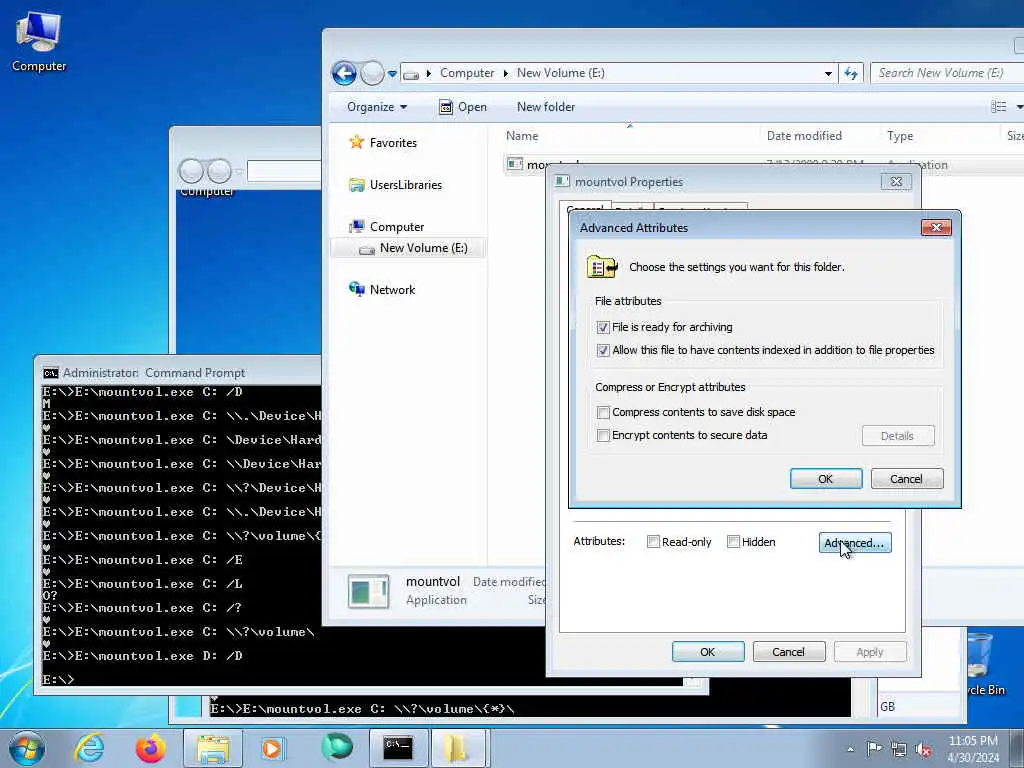Expand address bar history dropdown
The width and height of the screenshot is (1024, 768).
(x=828, y=73)
